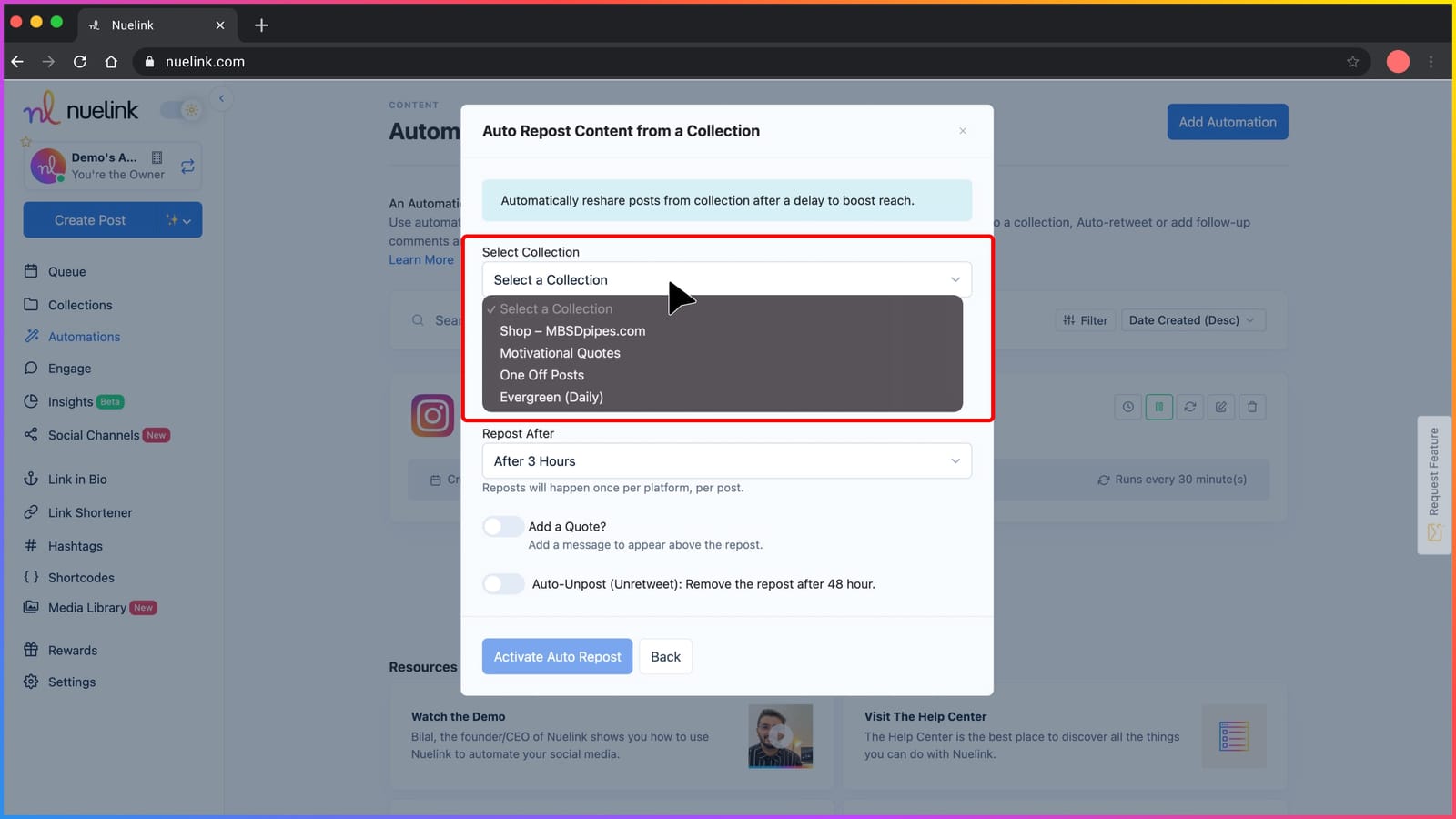Click the Link in Bio anchor icon
Viewport: 1456px width, 819px height.
click(x=30, y=479)
